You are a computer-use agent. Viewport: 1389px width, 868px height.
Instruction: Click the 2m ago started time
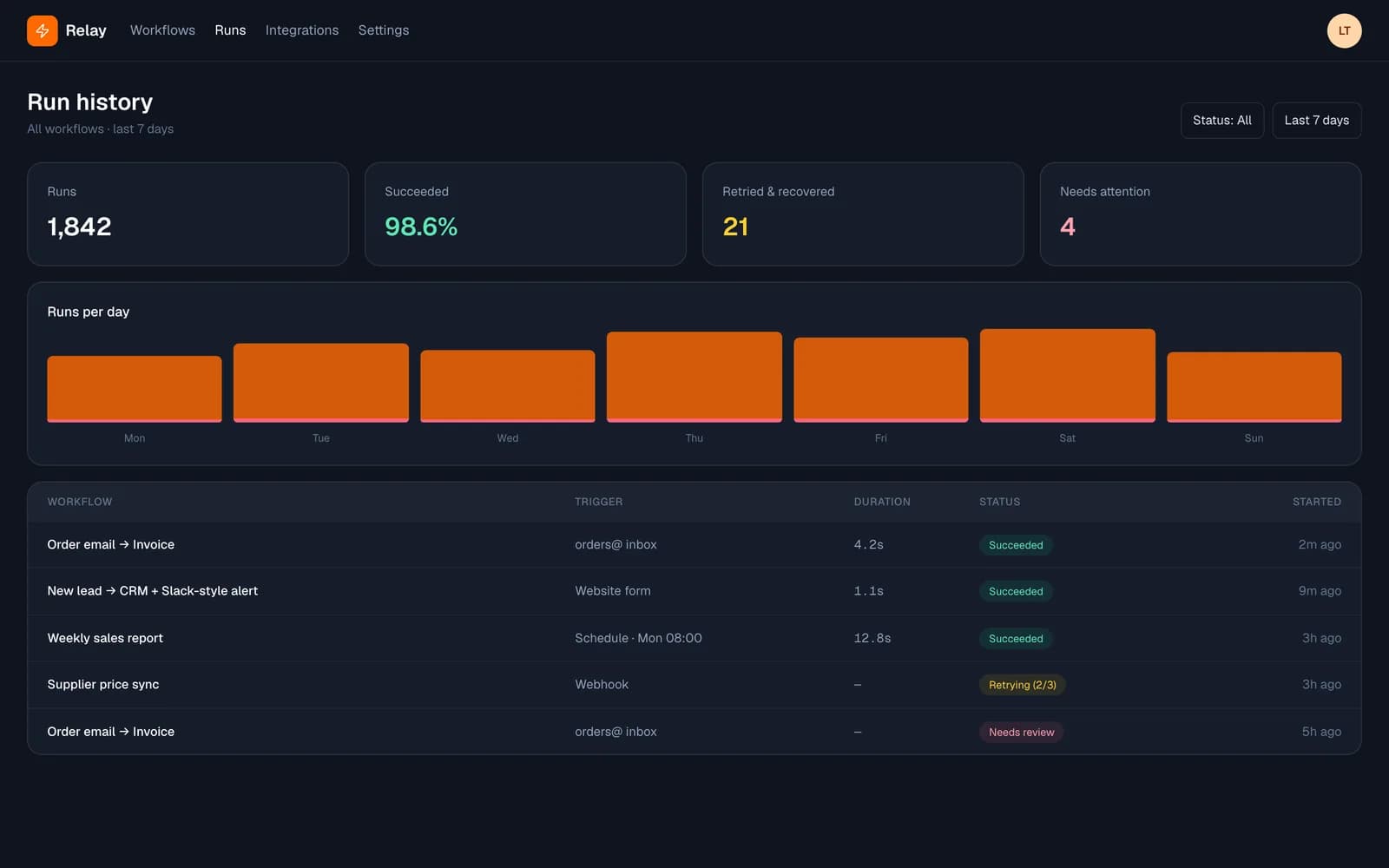pyautogui.click(x=1320, y=544)
